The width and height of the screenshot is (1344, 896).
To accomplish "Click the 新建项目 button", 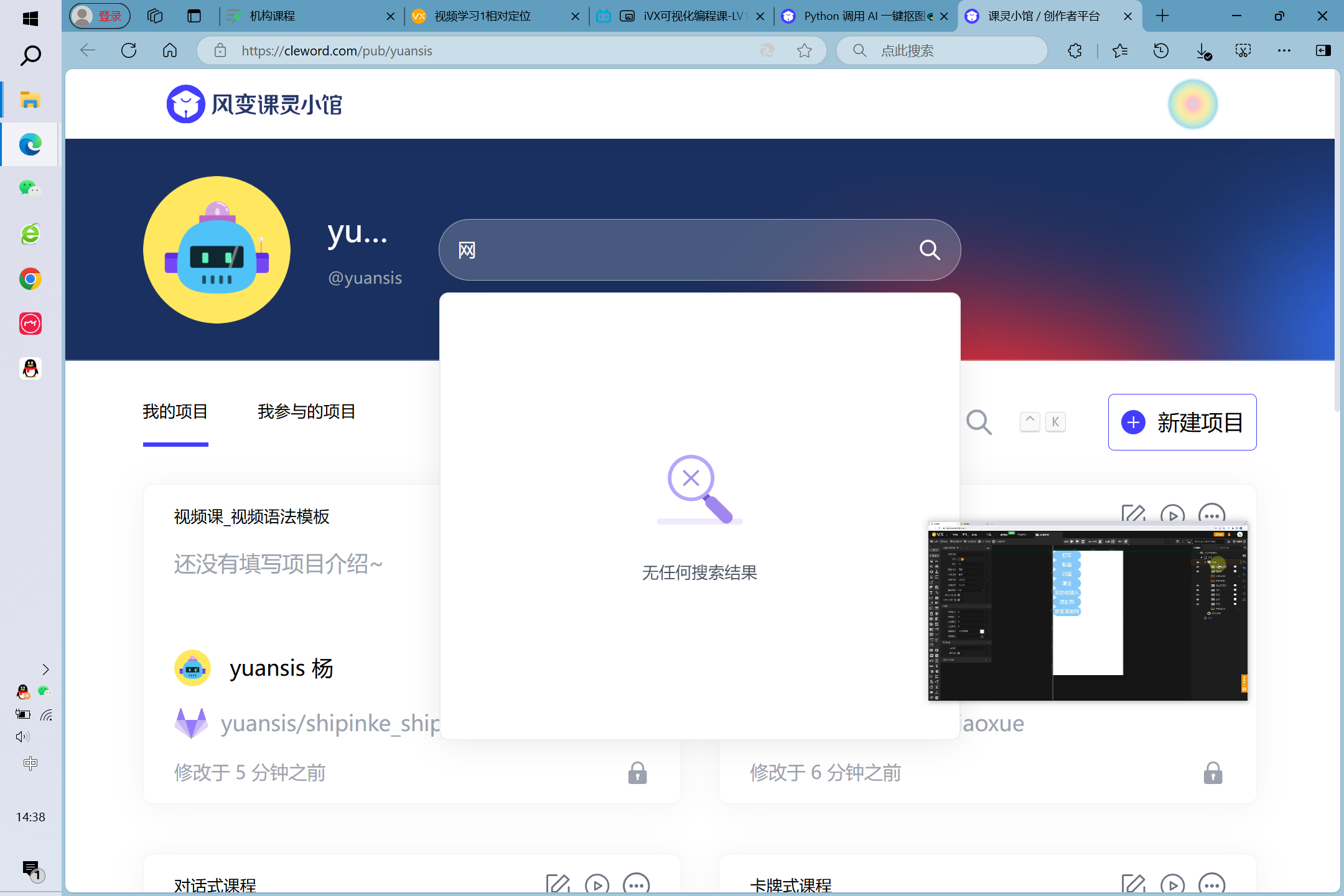I will [x=1182, y=422].
